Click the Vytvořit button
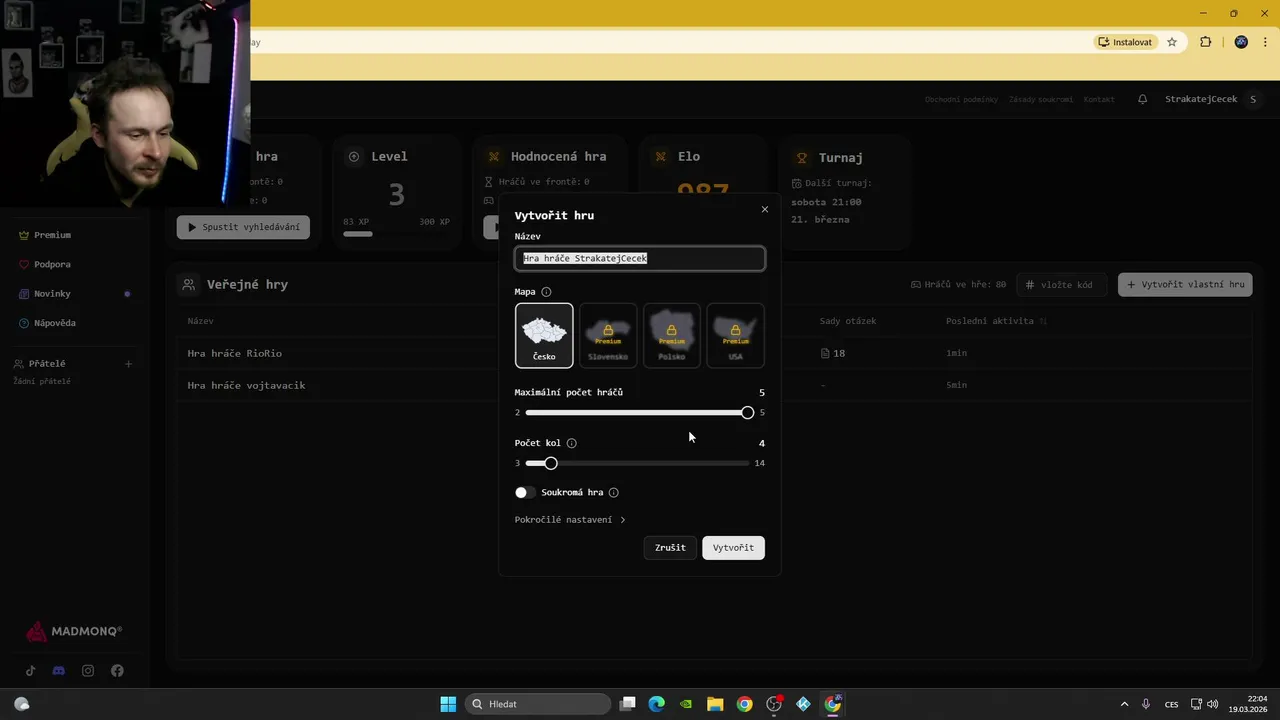The image size is (1280, 720). (733, 548)
